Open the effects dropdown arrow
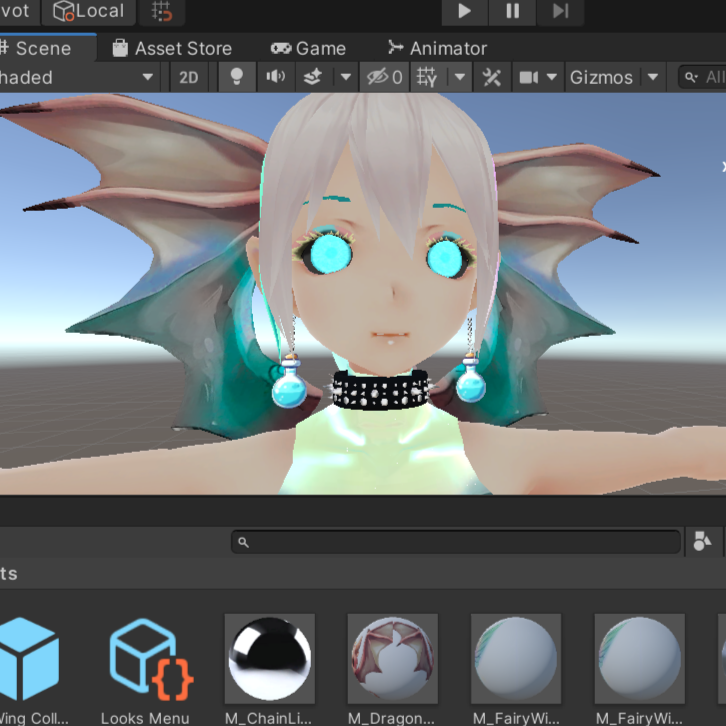 345,77
